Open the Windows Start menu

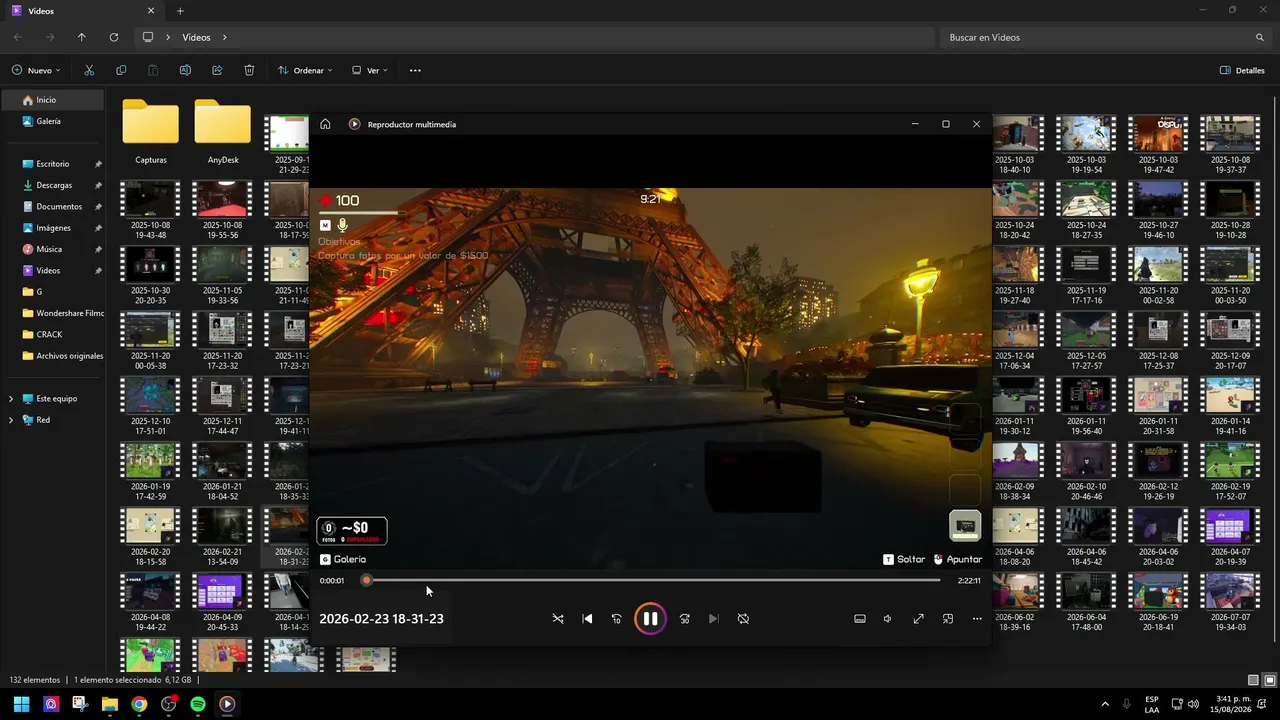click(x=21, y=704)
